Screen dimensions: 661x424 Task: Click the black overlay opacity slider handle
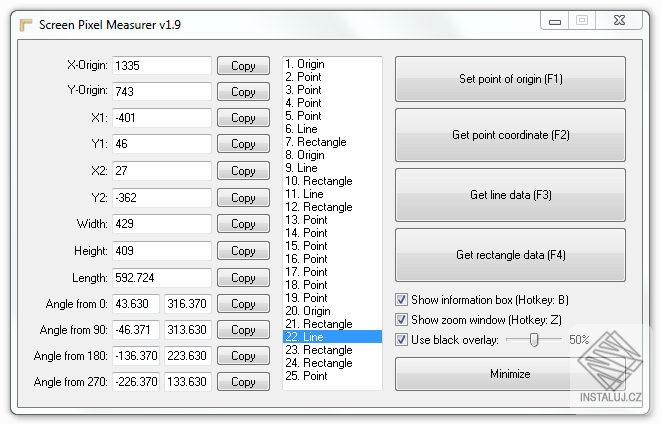[x=534, y=339]
